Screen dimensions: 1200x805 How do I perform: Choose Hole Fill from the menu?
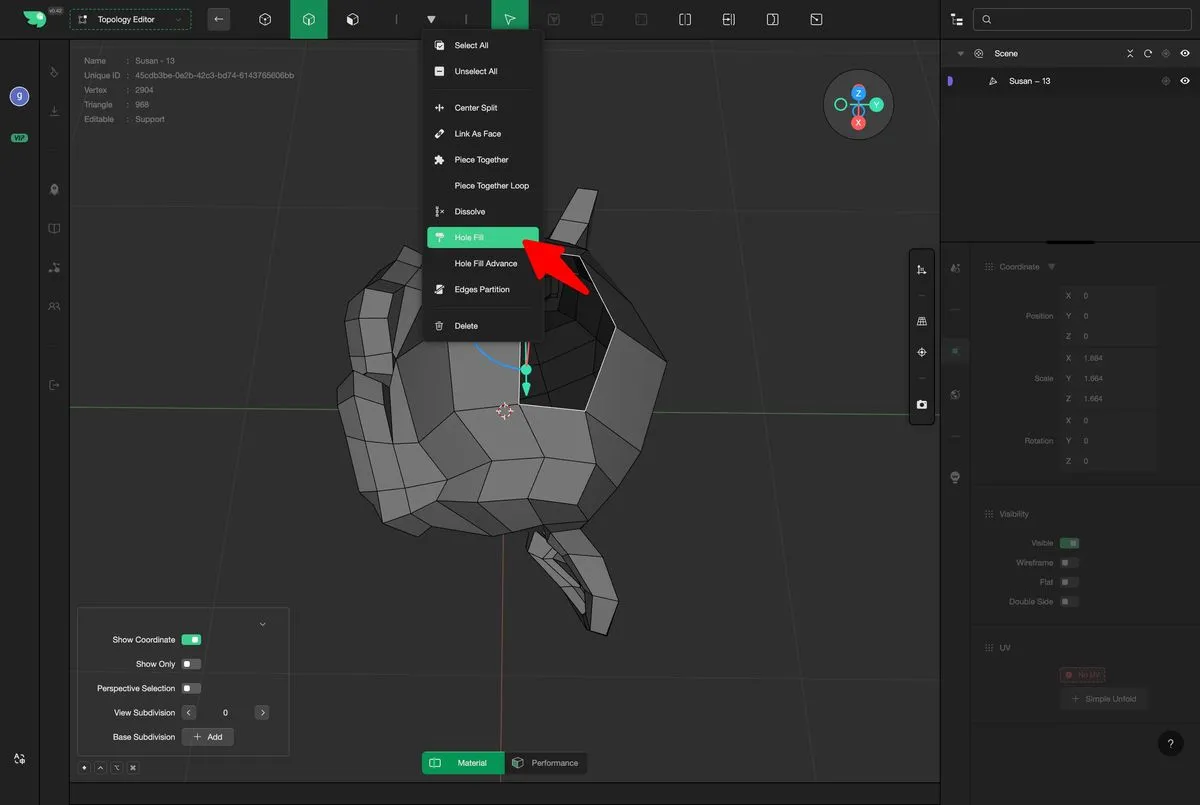(482, 238)
